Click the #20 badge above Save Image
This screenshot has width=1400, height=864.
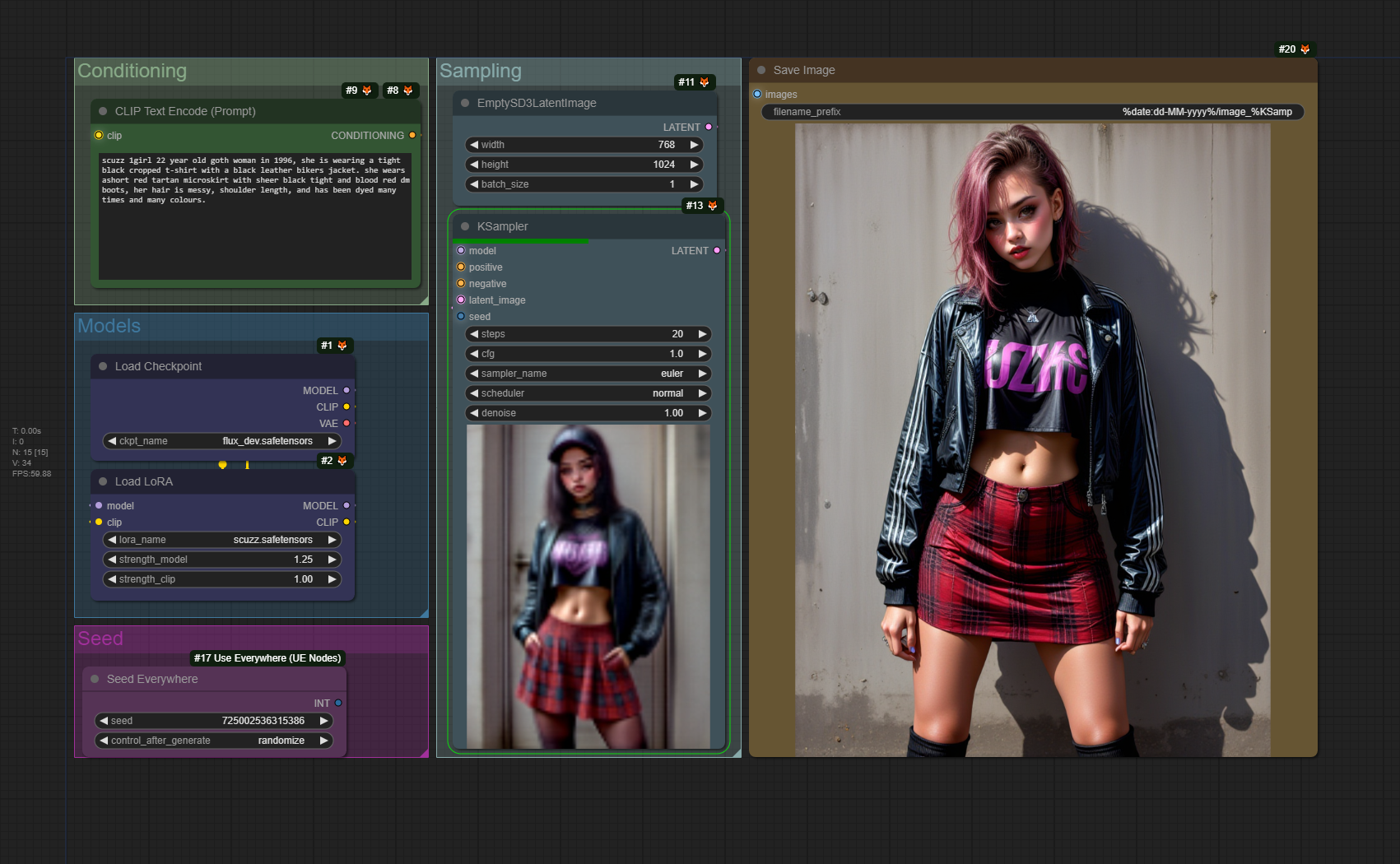pos(1295,49)
